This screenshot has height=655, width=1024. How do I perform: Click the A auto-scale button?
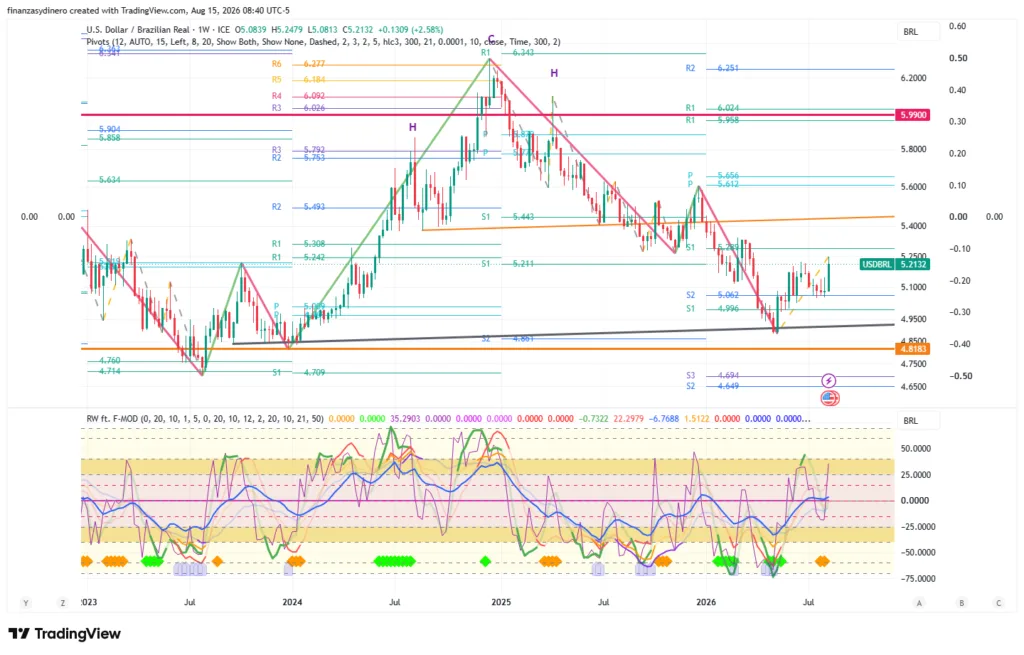coord(919,603)
